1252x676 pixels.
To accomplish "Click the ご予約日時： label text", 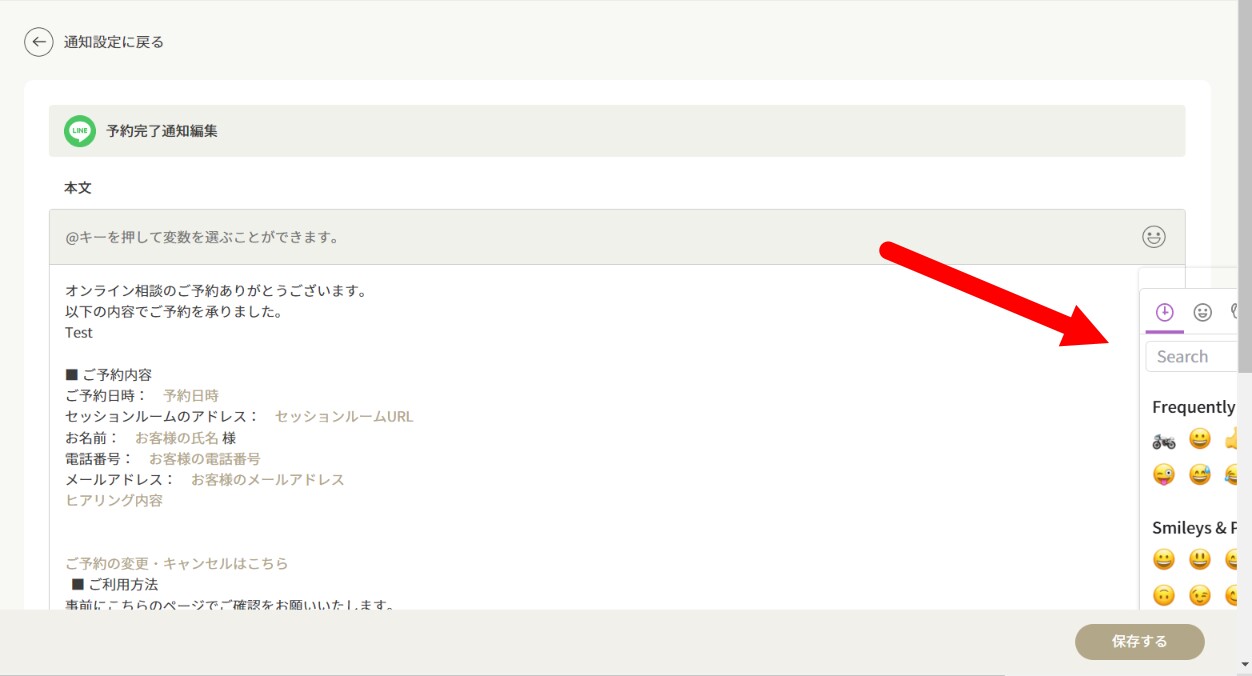I will pos(106,396).
